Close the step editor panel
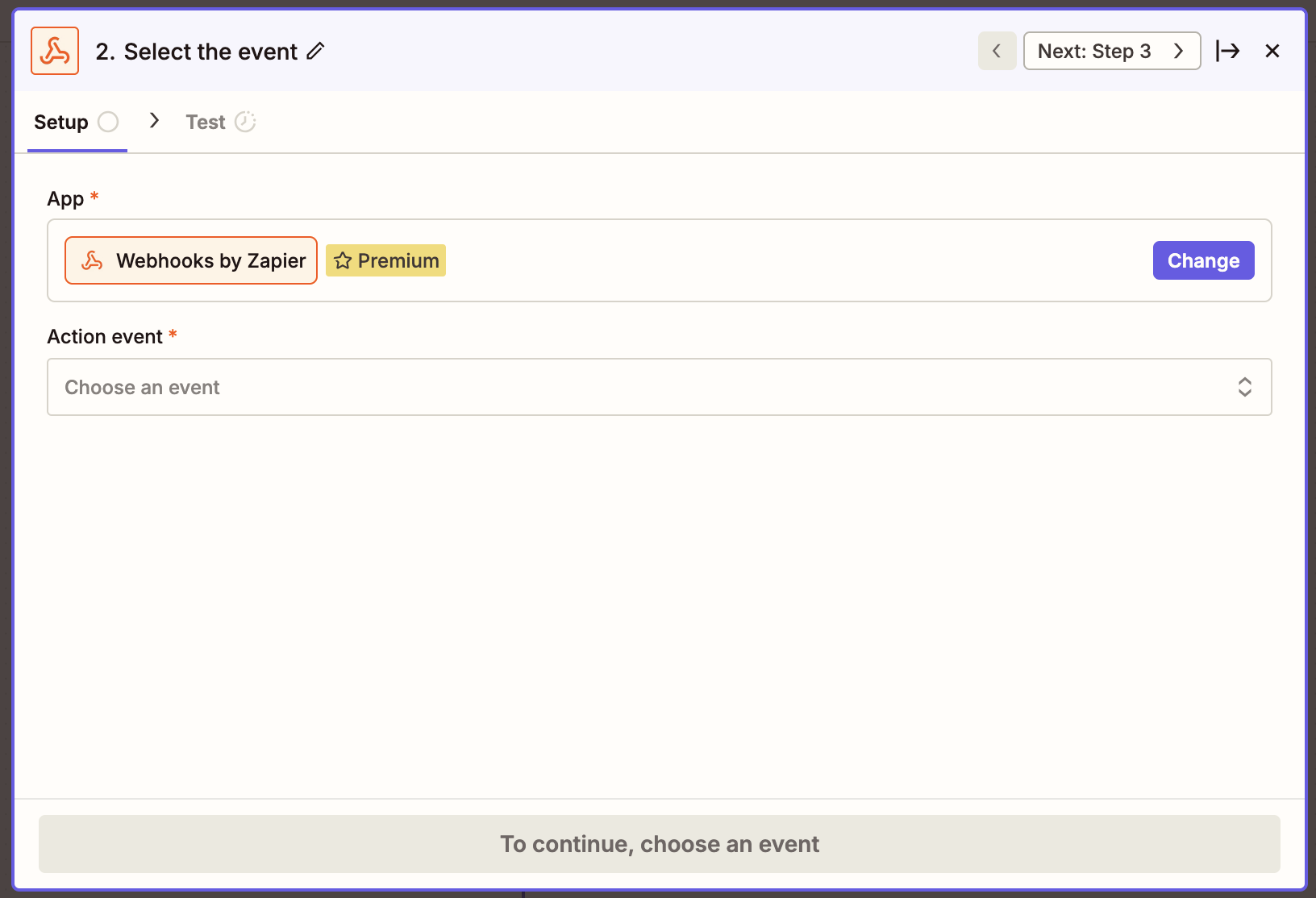 [x=1272, y=51]
